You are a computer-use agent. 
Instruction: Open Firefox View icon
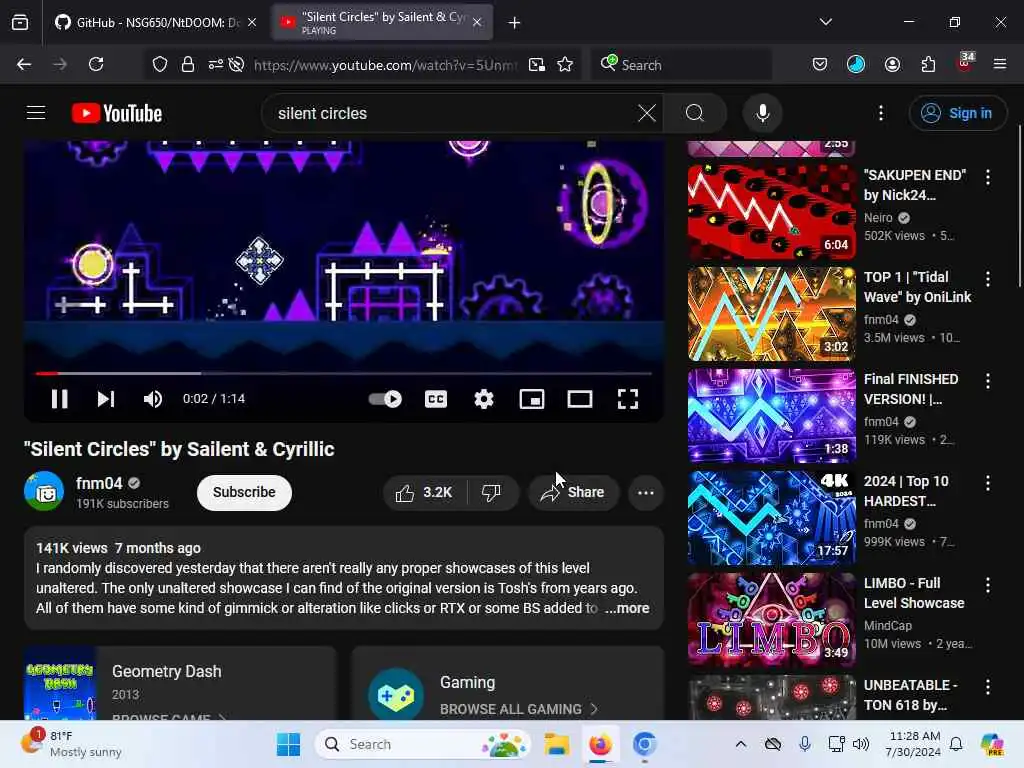click(20, 22)
